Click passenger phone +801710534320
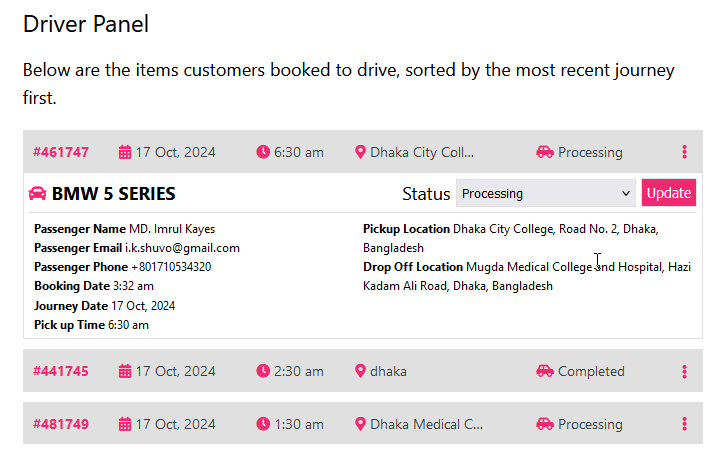The width and height of the screenshot is (728, 471). coord(171,267)
